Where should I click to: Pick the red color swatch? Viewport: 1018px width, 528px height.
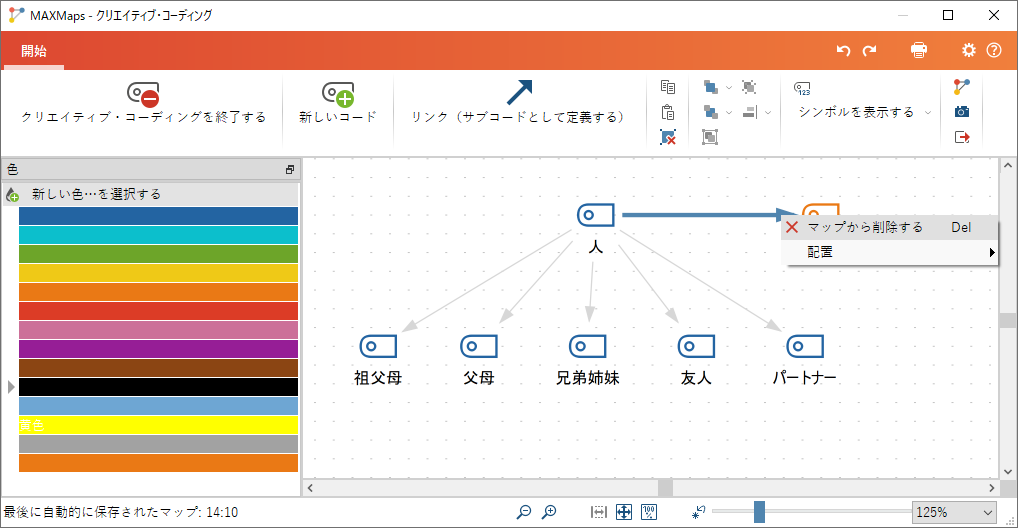tap(158, 311)
